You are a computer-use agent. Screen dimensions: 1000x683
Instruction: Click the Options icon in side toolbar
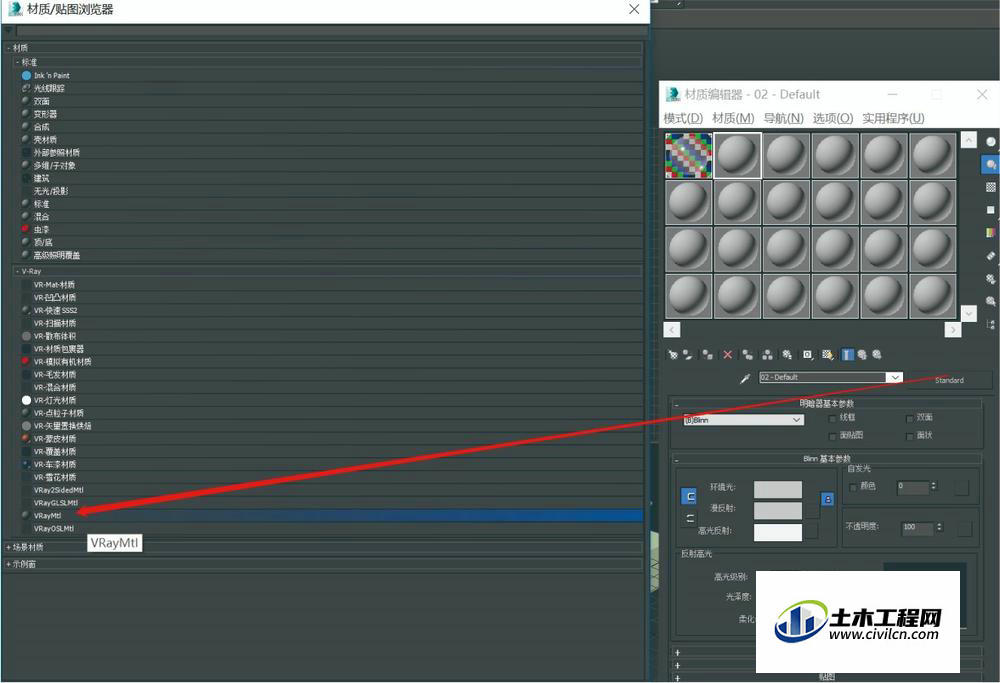[x=990, y=279]
